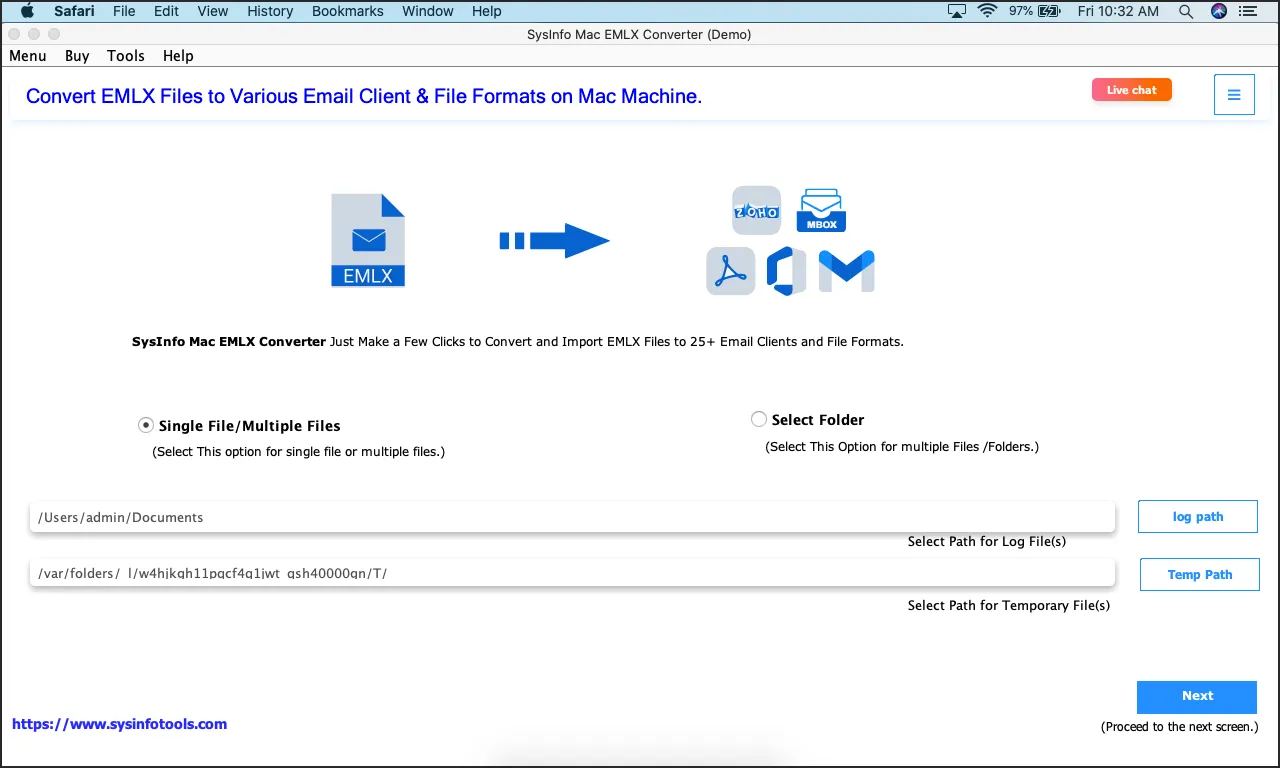
Task: Click the EMLX file icon
Action: point(368,240)
